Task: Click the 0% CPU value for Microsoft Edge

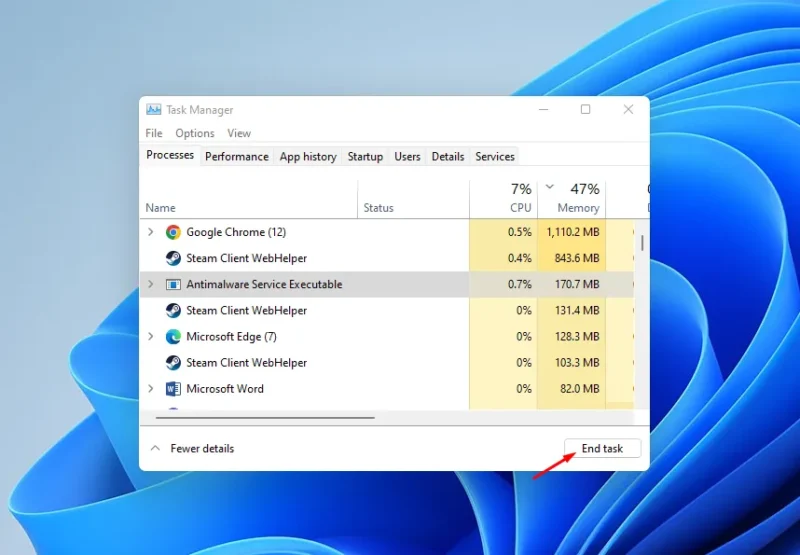Action: tap(523, 337)
